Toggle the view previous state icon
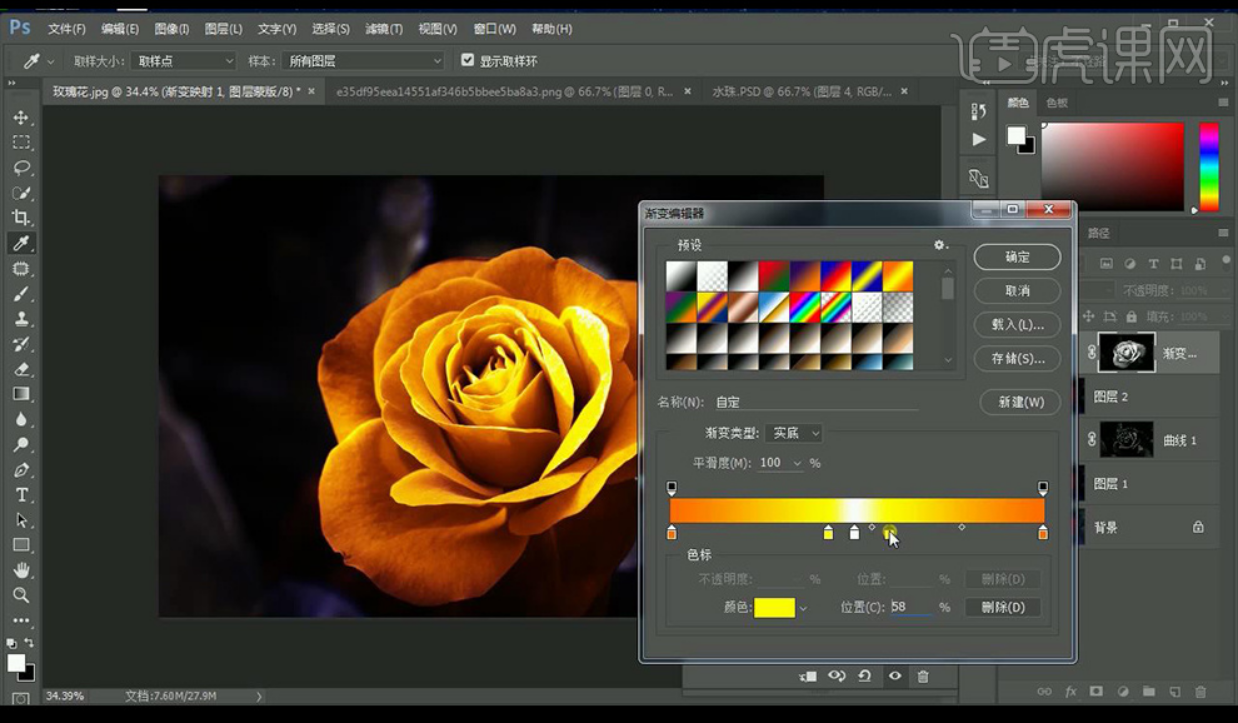Screen dimensions: 1238x723 [836, 677]
